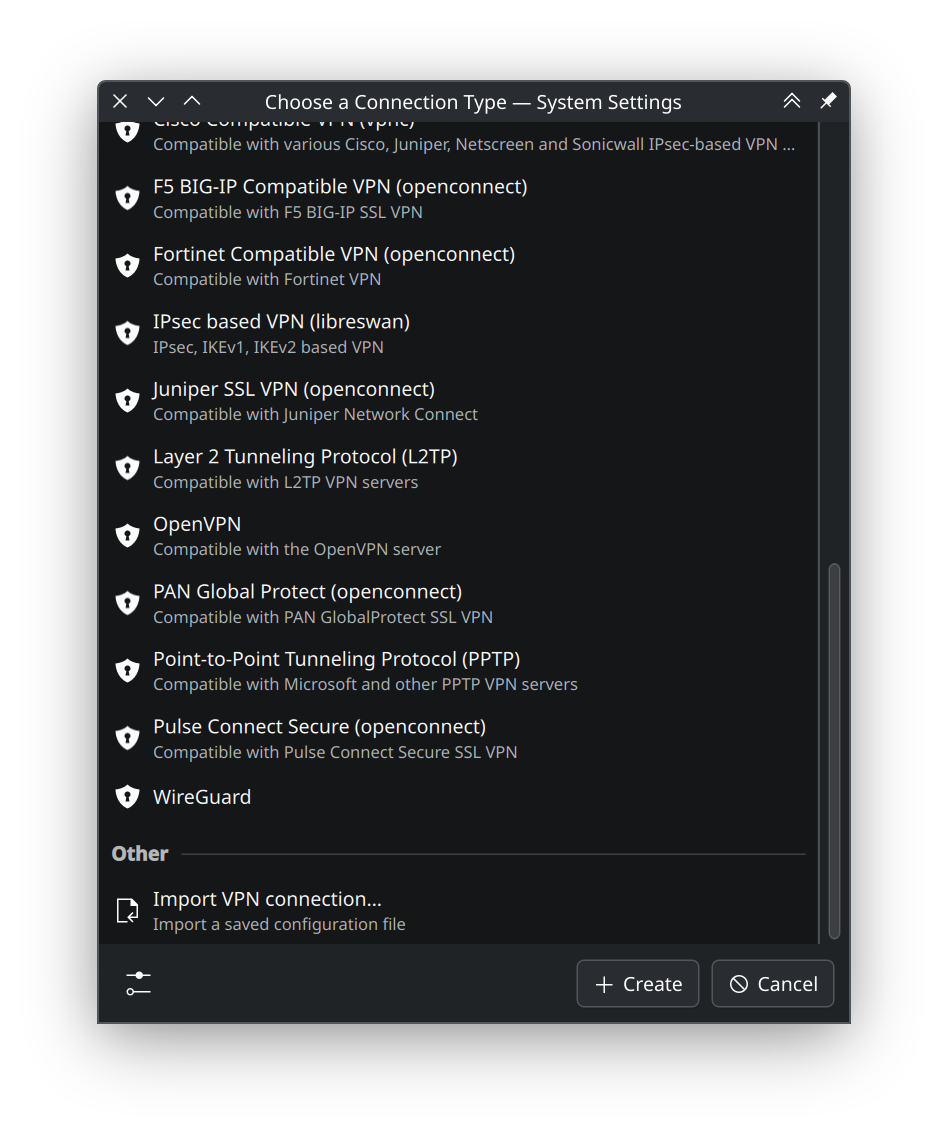Click the description 'Compatible with F5 BIG-IP SSL VPN'
This screenshot has height=1139, width=949.
coord(288,212)
